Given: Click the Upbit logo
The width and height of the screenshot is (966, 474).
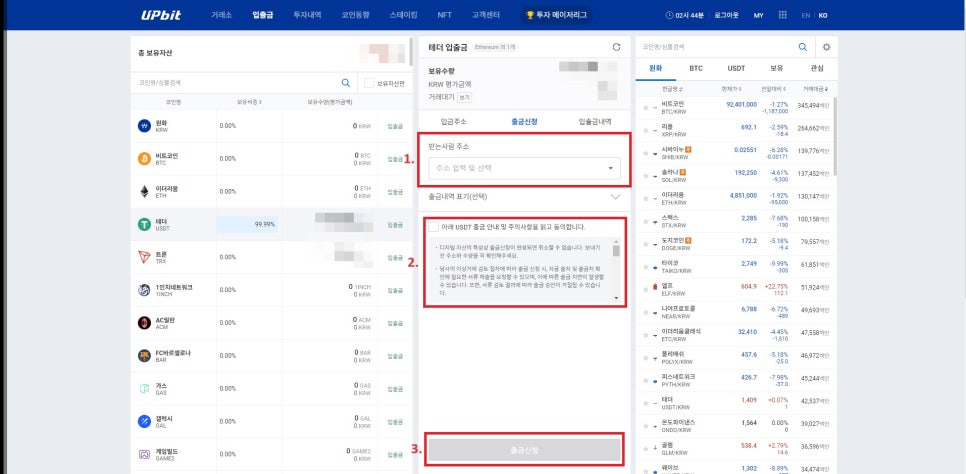Looking at the screenshot, I should click(161, 15).
